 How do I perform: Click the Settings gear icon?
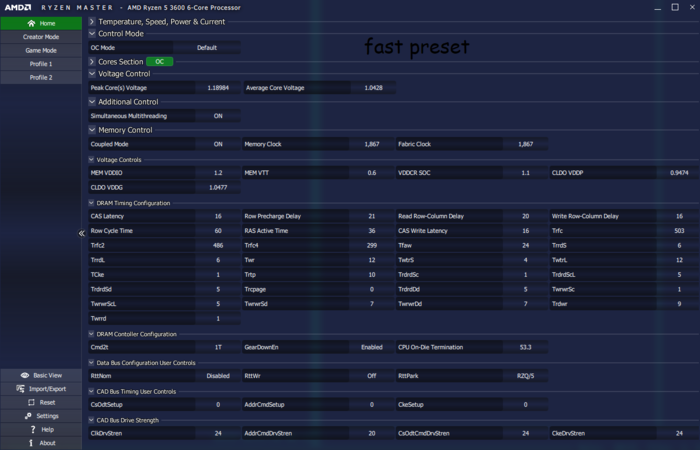pyautogui.click(x=28, y=416)
